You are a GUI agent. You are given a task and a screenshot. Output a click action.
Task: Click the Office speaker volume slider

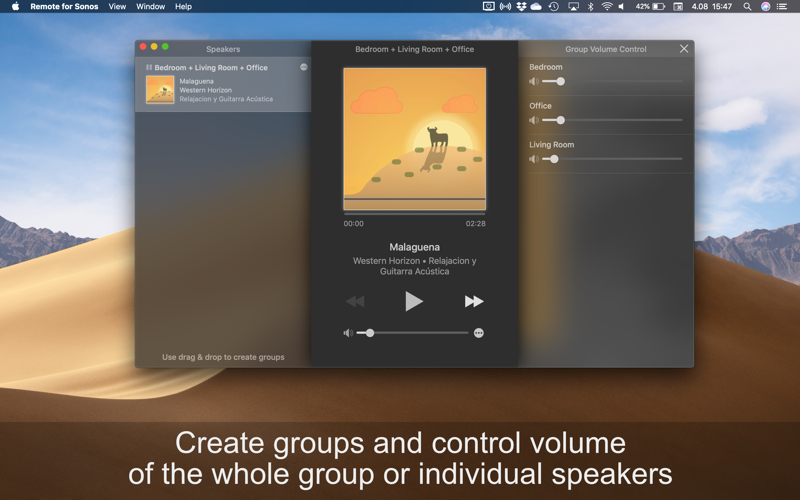tap(612, 120)
